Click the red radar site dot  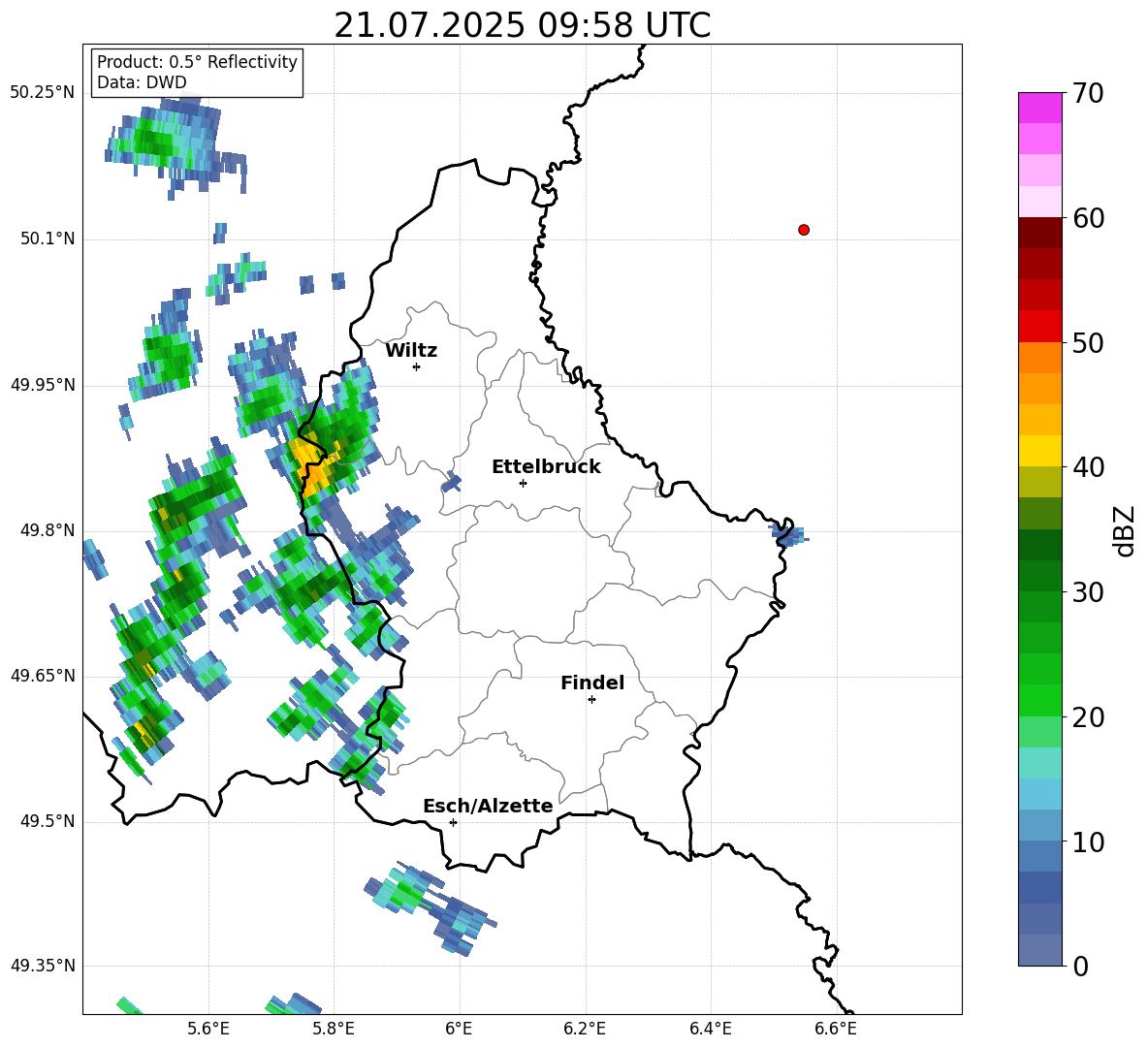click(804, 230)
